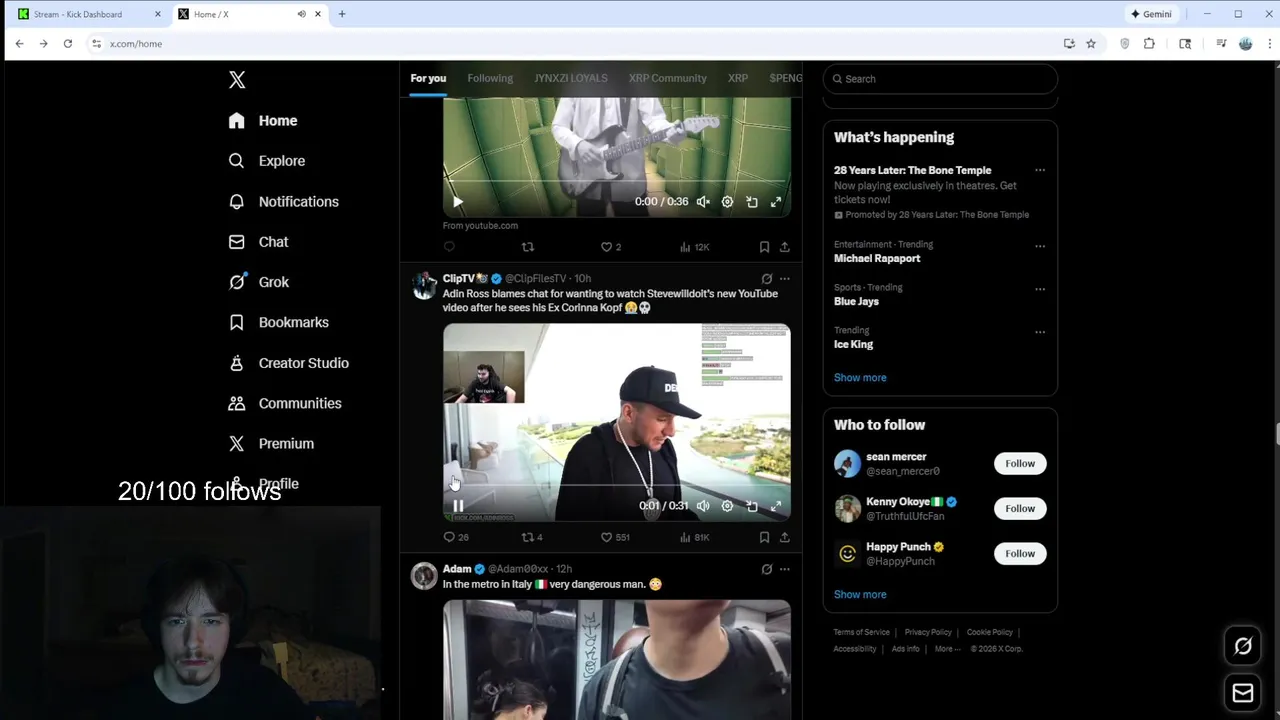This screenshot has height=720, width=1280.
Task: Open guitar video settings gear
Action: tap(727, 202)
